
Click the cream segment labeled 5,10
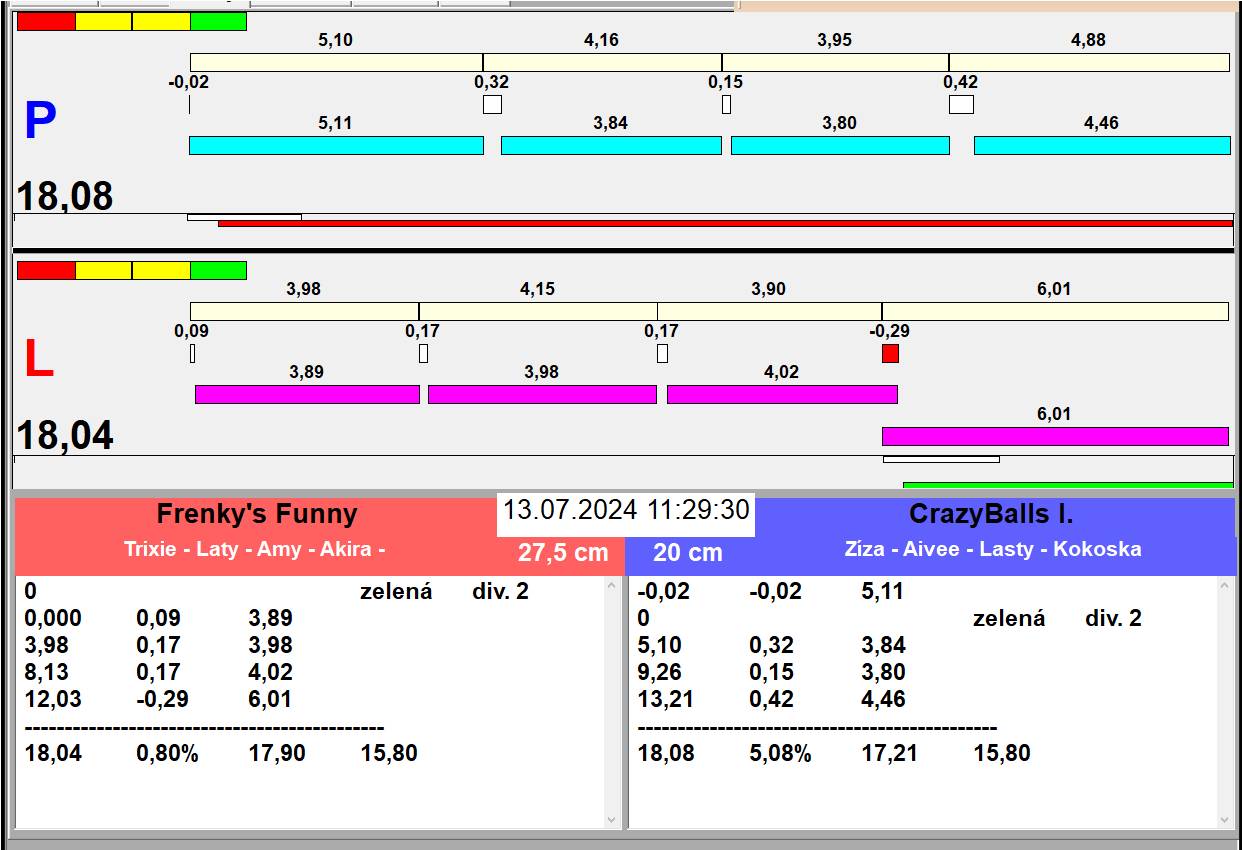point(336,62)
